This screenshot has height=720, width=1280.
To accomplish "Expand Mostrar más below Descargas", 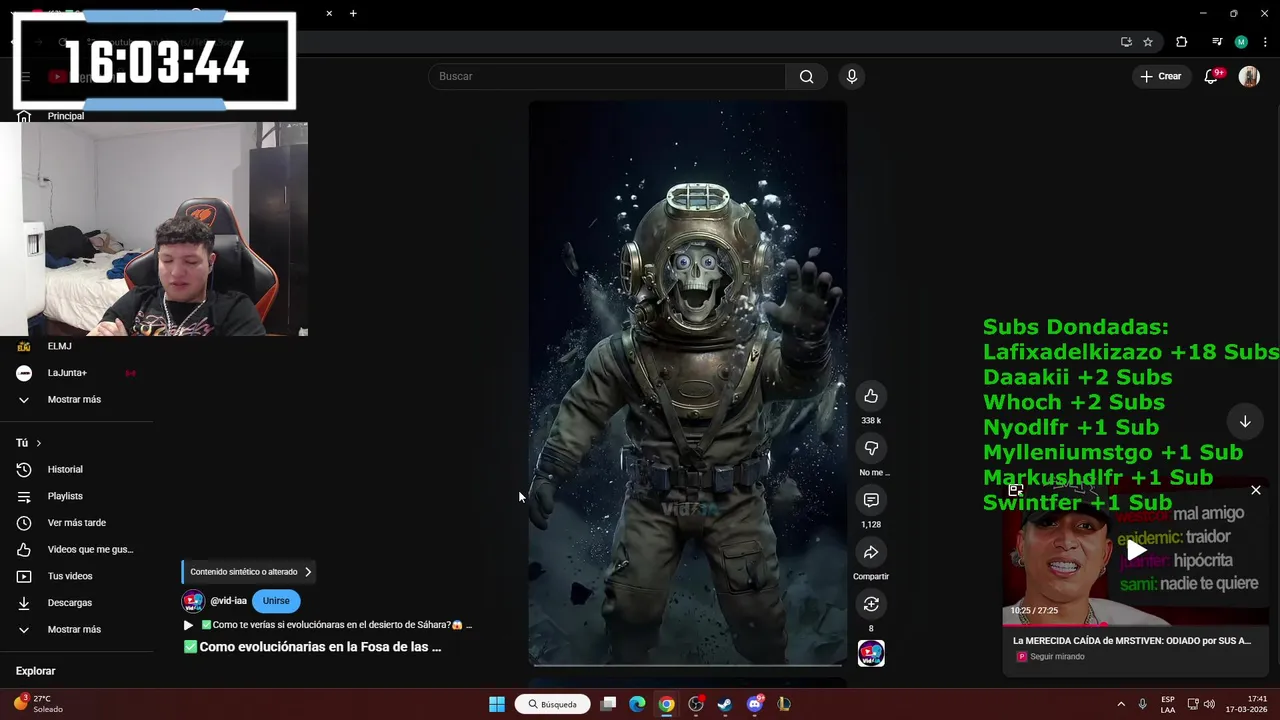I will click(x=76, y=629).
